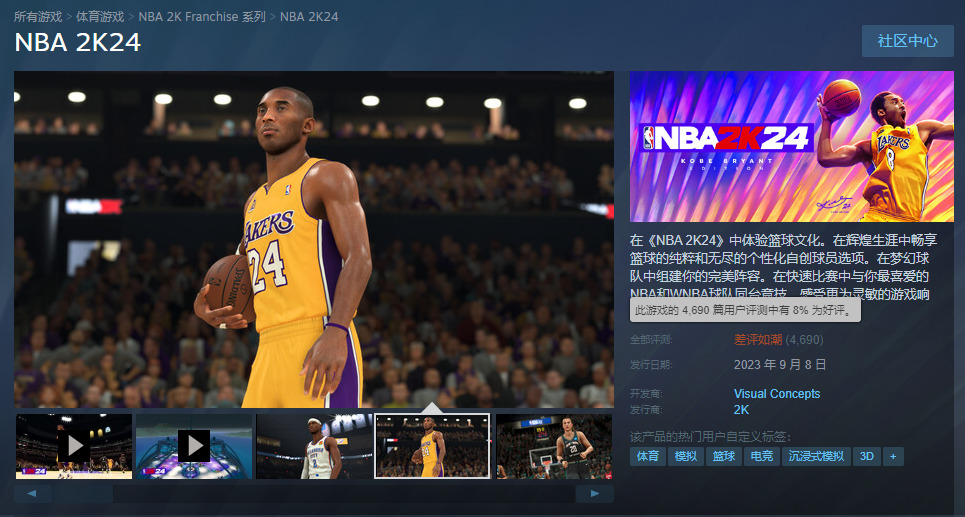The height and width of the screenshot is (517, 965).
Task: Navigate to 体育游戏 category breadcrumb
Action: coord(100,16)
